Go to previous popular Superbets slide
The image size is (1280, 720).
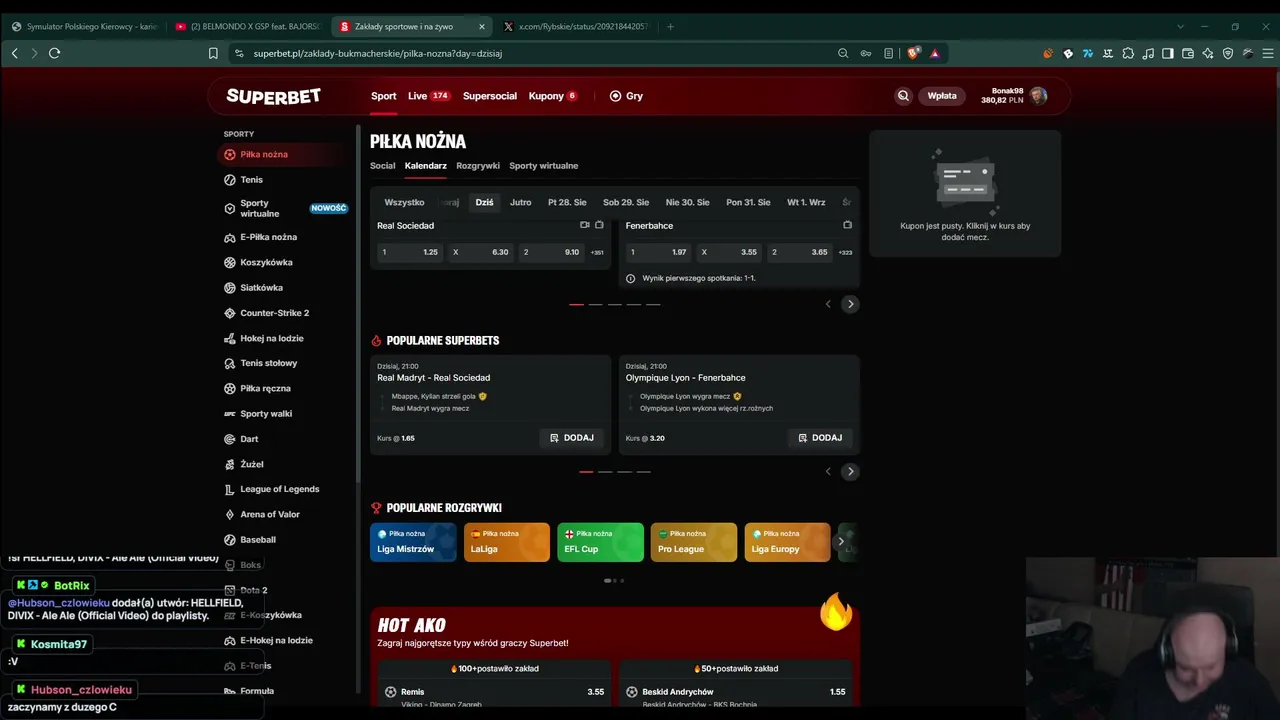(828, 471)
